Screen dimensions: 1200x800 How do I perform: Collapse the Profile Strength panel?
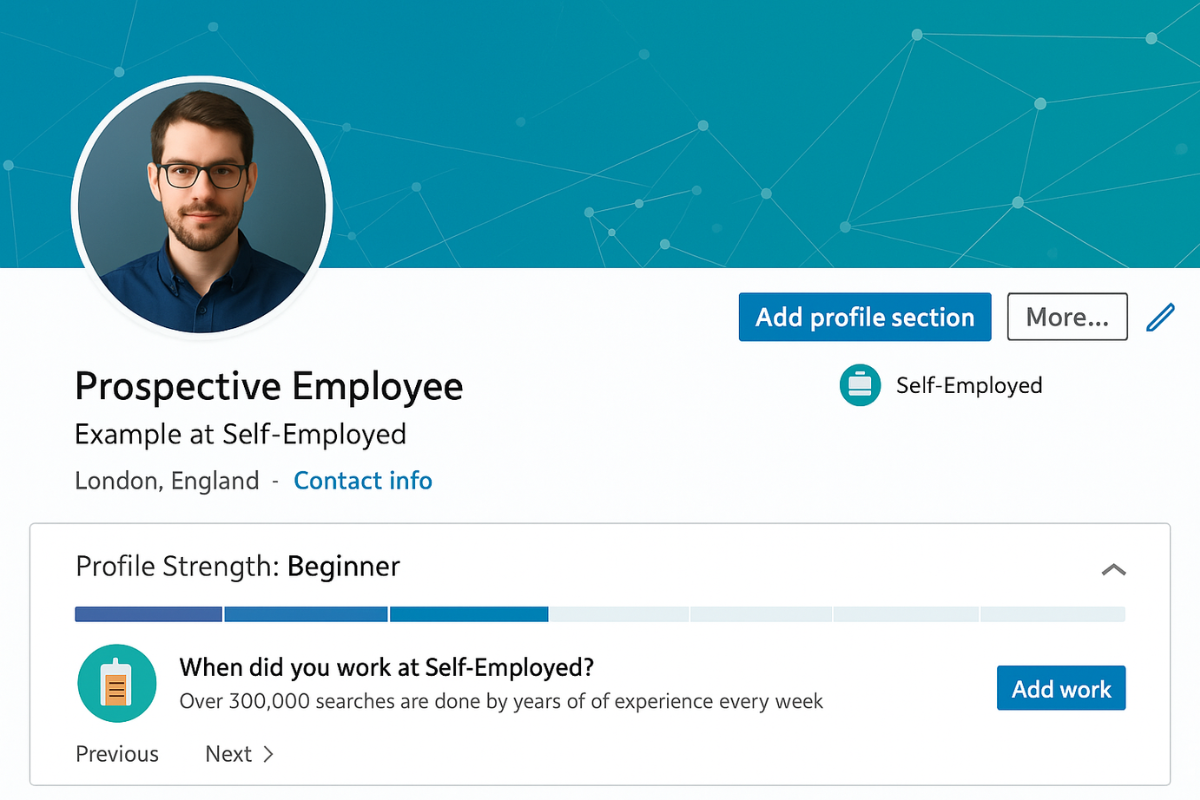pos(1113,568)
